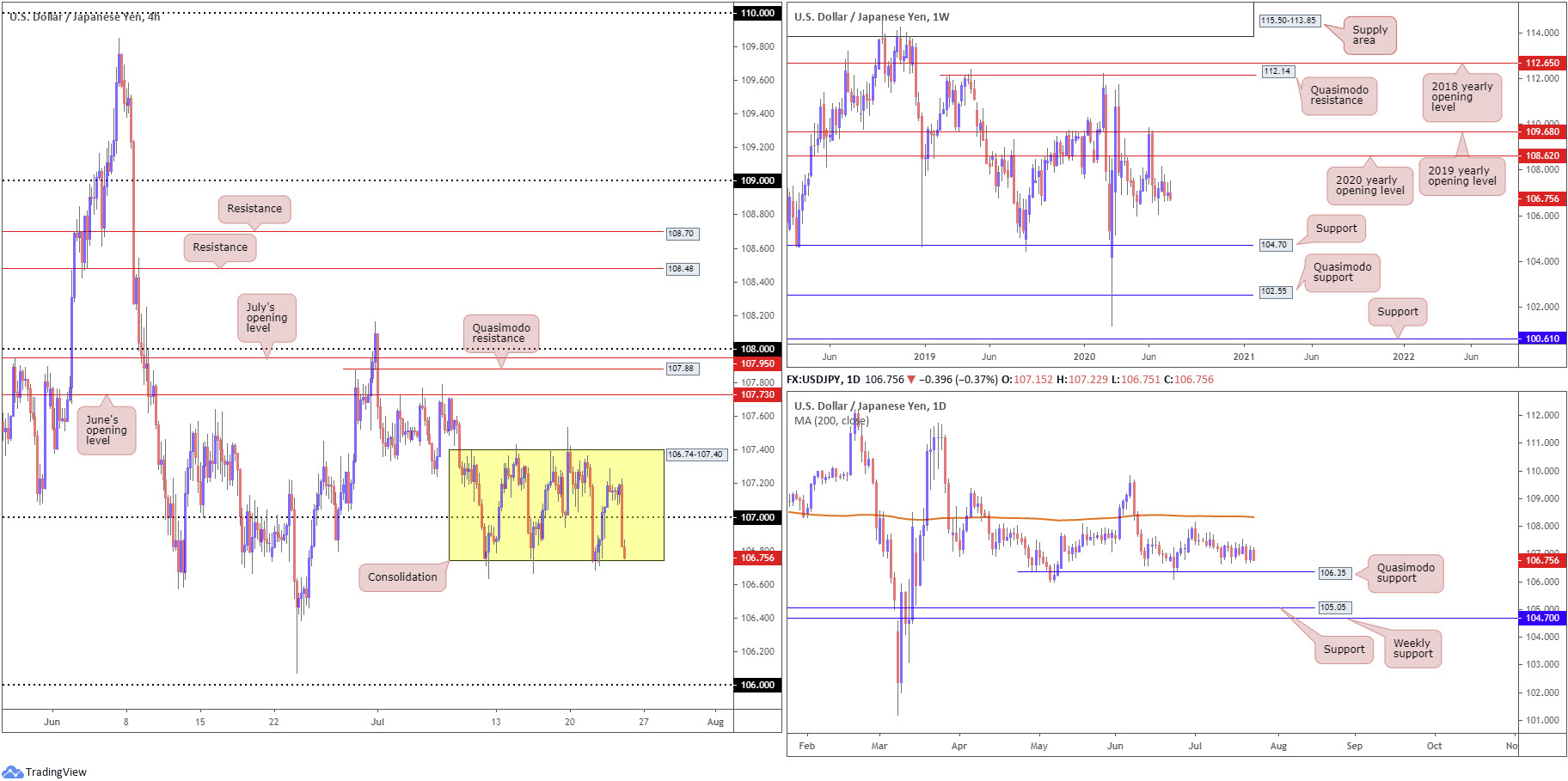
Task: Select the MA (200, close) indicator label
Action: [x=831, y=421]
